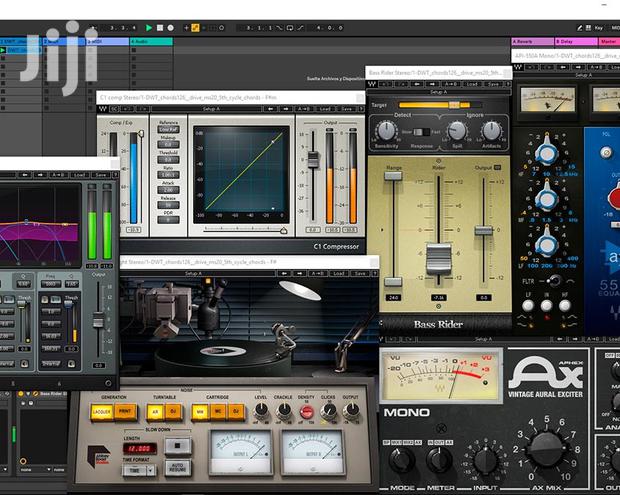The height and width of the screenshot is (495, 620).
Task: Select the AR turntable button
Action: coord(155,412)
